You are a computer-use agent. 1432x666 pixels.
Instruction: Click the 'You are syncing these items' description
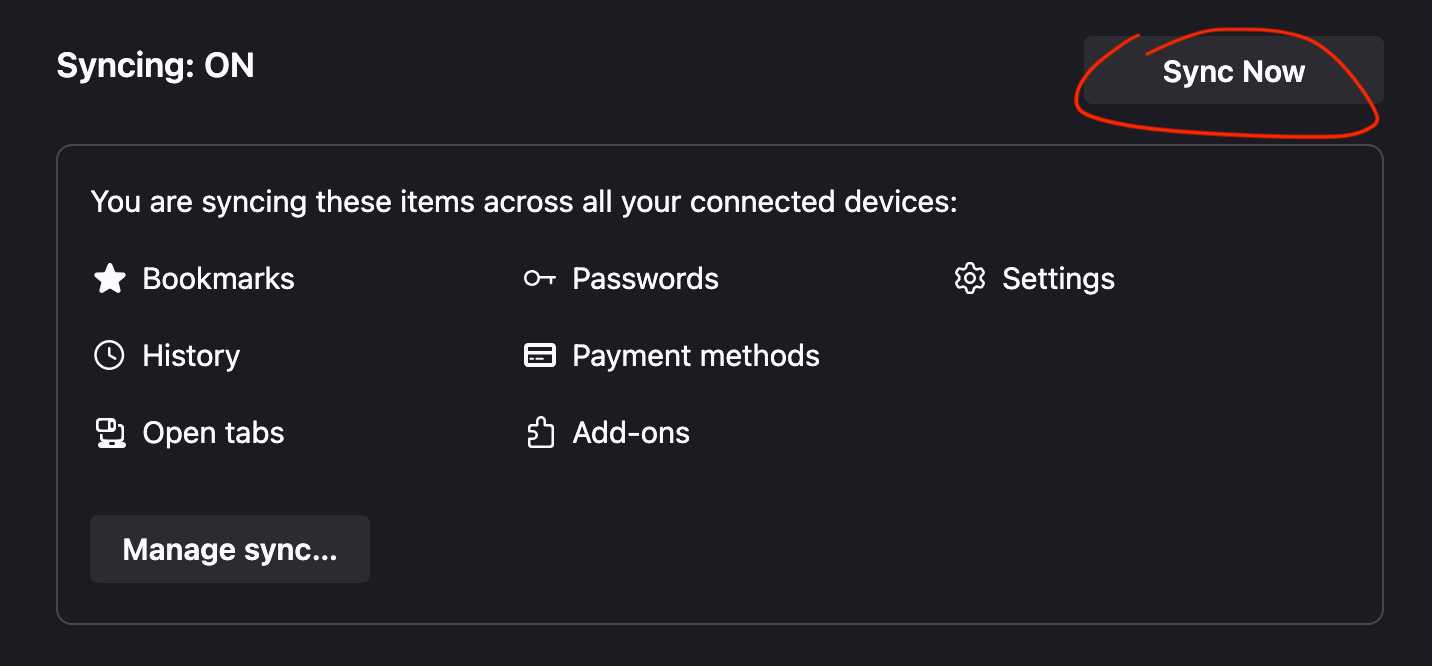[524, 202]
